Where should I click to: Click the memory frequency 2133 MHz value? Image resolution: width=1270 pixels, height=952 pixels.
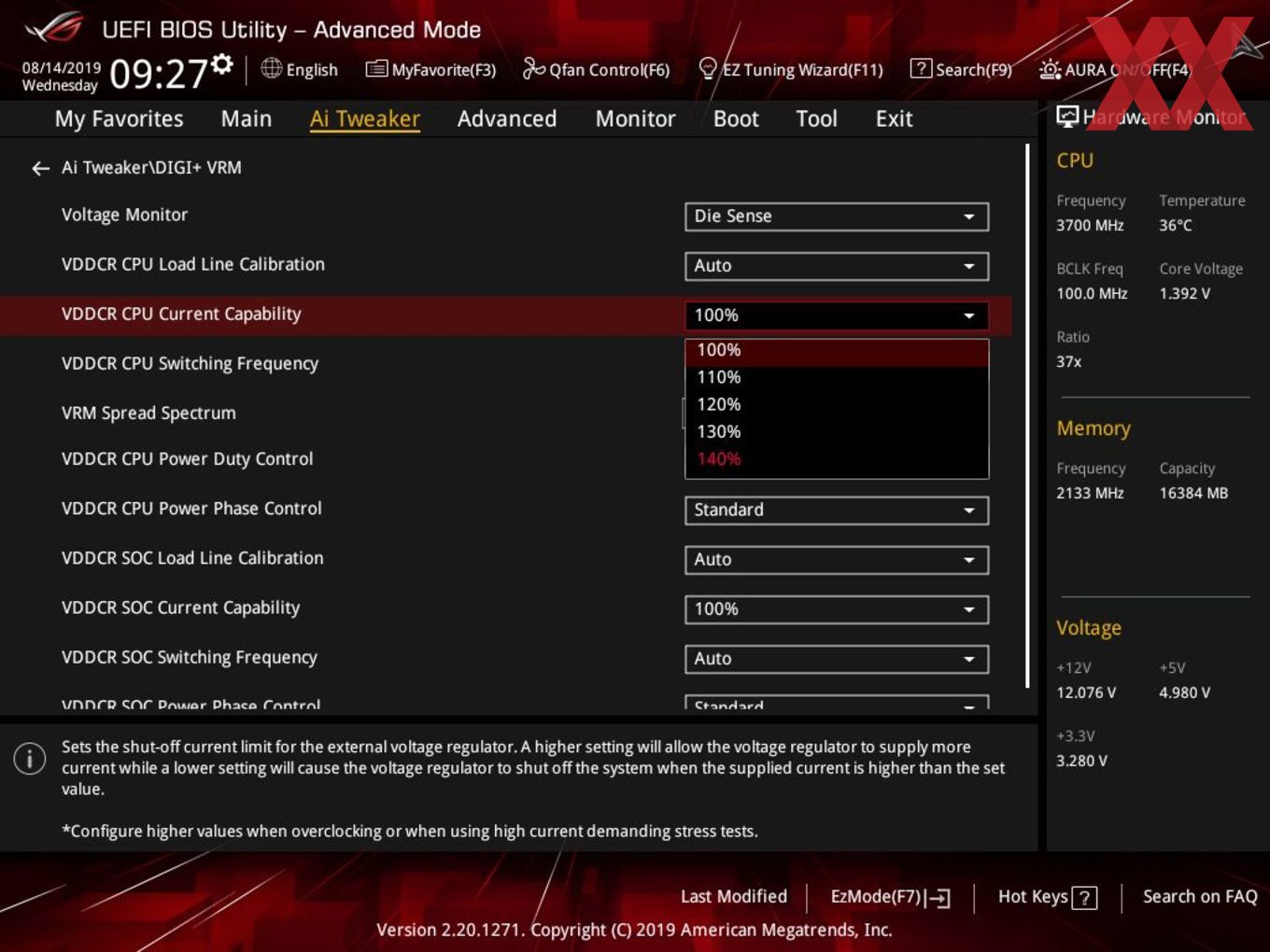[1090, 494]
